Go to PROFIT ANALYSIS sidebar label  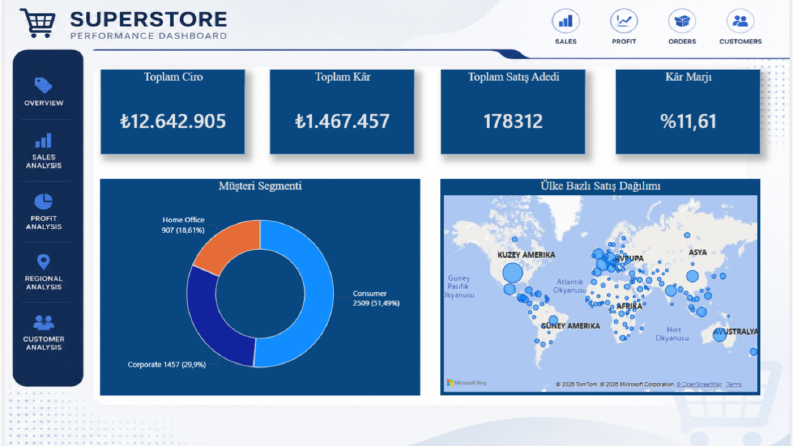point(44,222)
